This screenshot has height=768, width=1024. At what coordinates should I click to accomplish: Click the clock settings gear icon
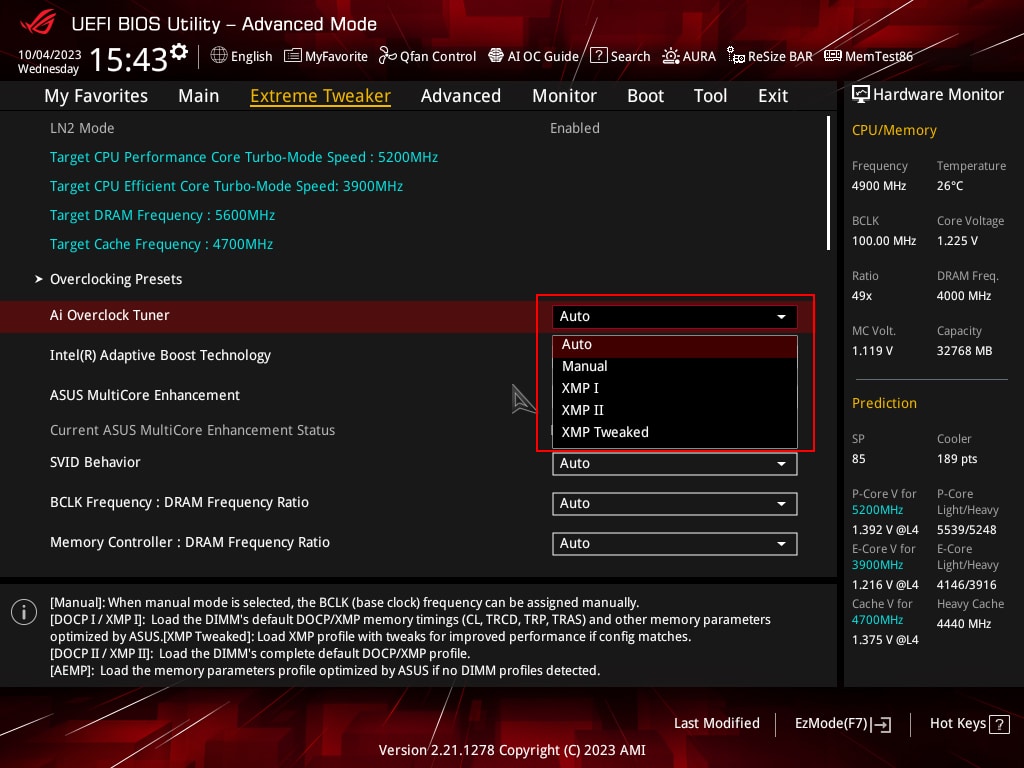point(179,52)
